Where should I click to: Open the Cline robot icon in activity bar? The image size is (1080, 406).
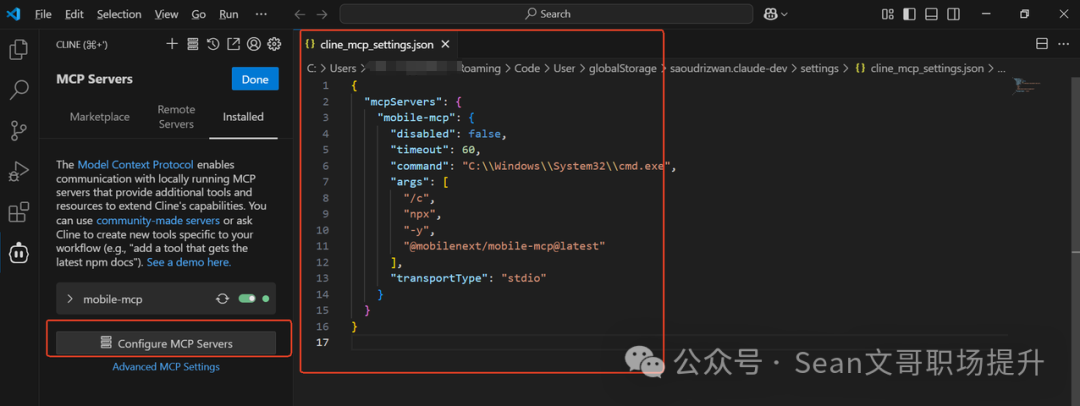tap(19, 253)
